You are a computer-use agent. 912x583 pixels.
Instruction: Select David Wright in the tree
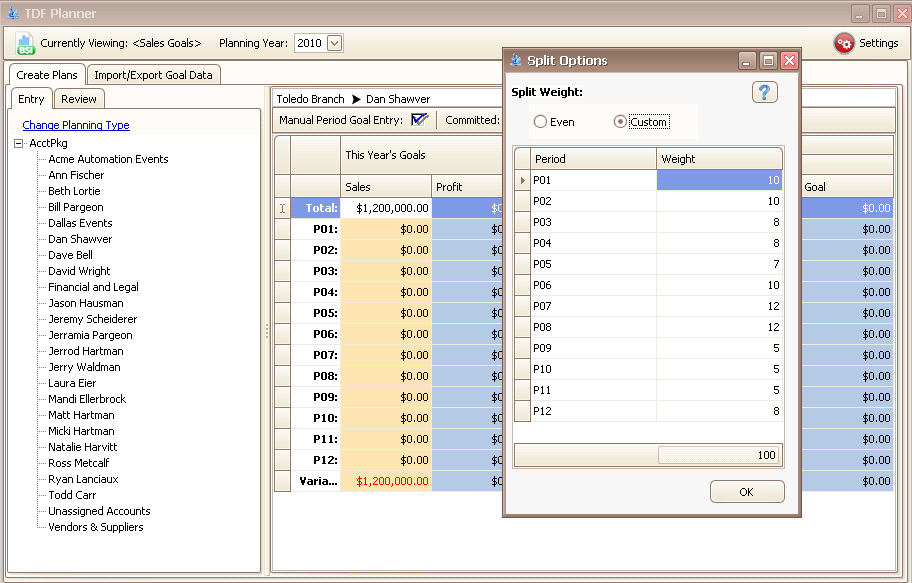coord(79,271)
